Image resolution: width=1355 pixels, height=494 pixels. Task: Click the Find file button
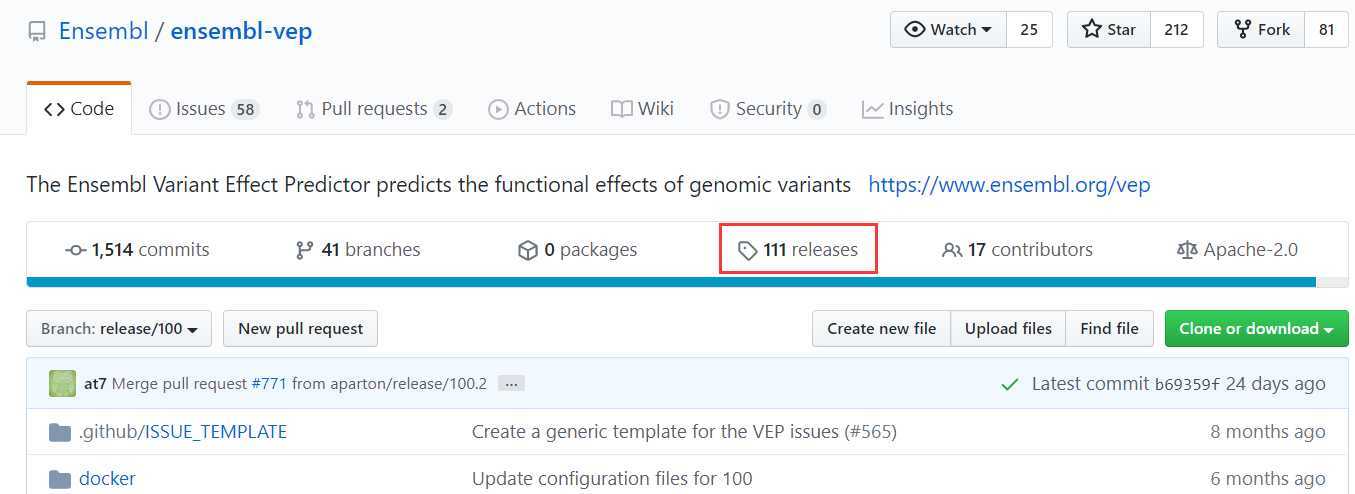click(x=1109, y=329)
